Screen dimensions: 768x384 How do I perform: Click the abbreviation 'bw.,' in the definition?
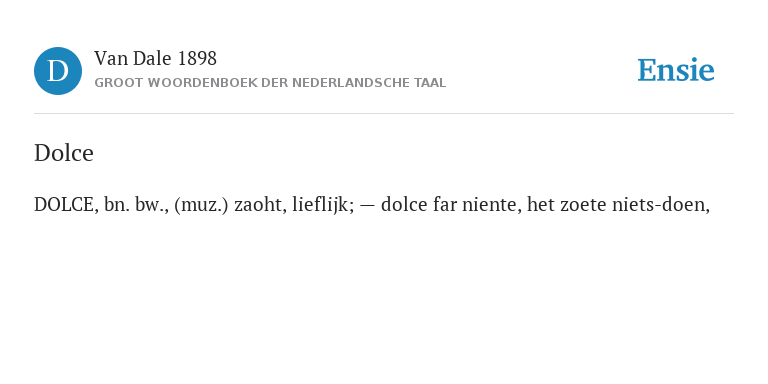point(152,205)
